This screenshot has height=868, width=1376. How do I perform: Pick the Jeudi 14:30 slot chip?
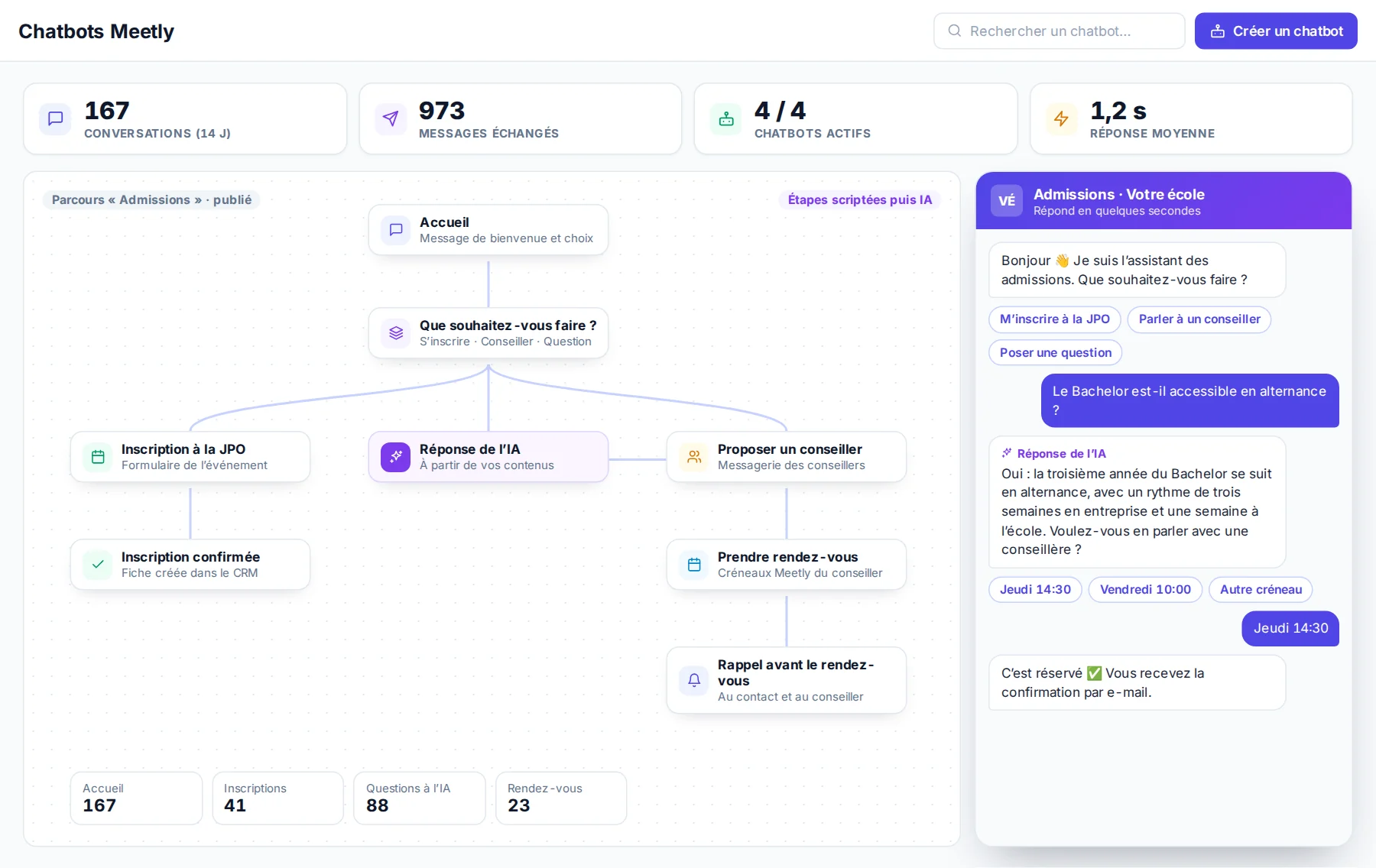(x=1036, y=590)
